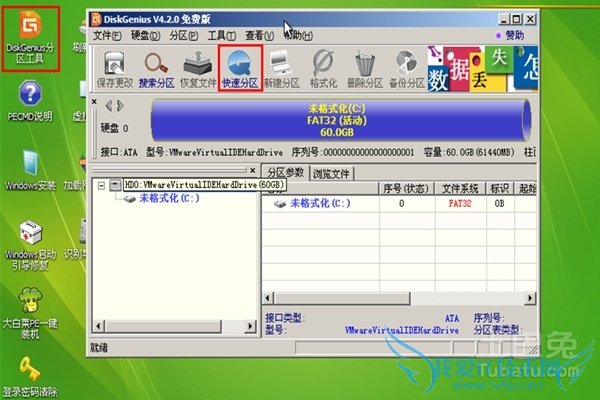
Task: Launch Windows安装 desktop icon
Action: (x=30, y=170)
